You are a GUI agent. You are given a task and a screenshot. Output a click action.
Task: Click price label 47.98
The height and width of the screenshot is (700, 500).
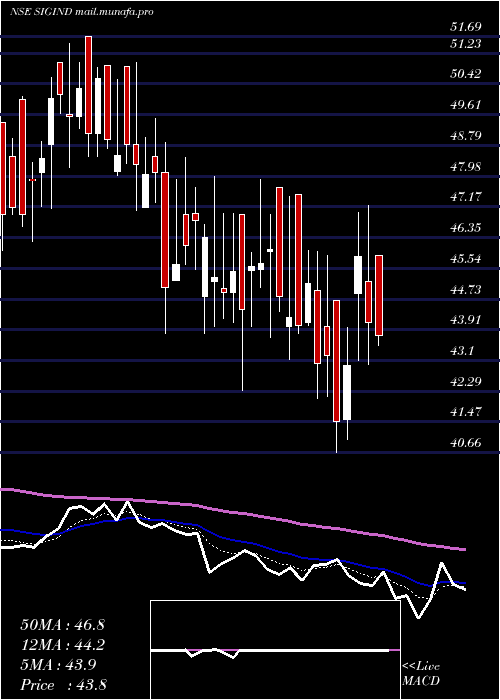[x=466, y=167]
